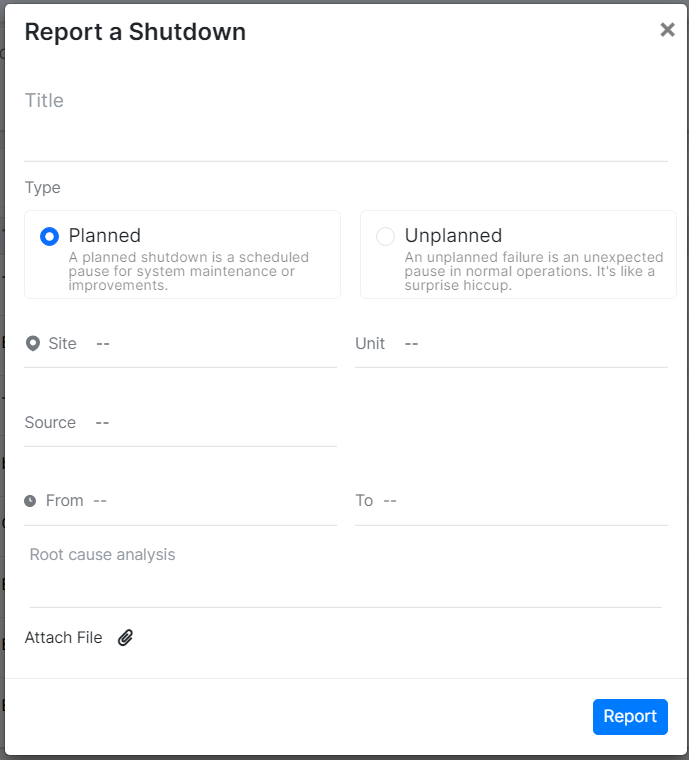Click the paperclip attach file icon
This screenshot has height=760, width=689.
125,637
